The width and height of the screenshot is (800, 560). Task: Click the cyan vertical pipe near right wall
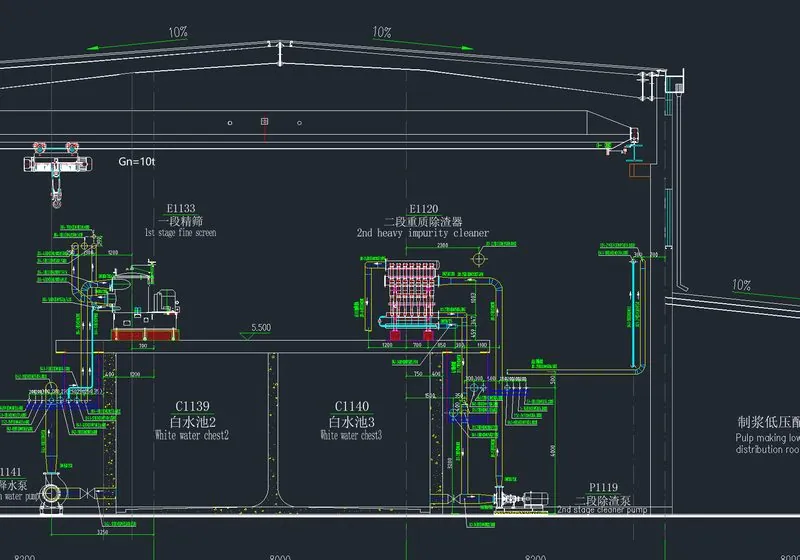point(633,313)
